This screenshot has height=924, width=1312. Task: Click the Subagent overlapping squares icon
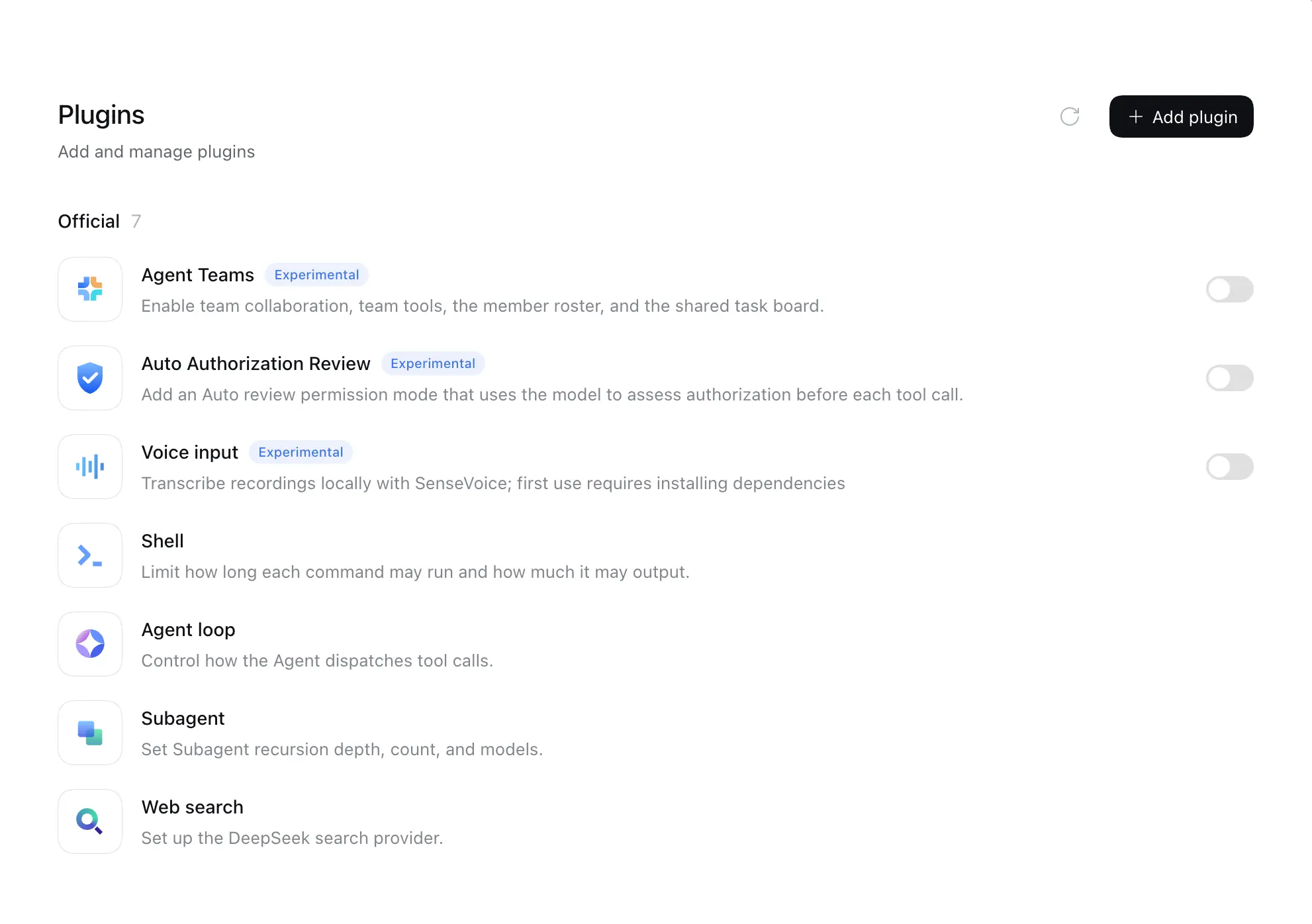click(x=90, y=733)
